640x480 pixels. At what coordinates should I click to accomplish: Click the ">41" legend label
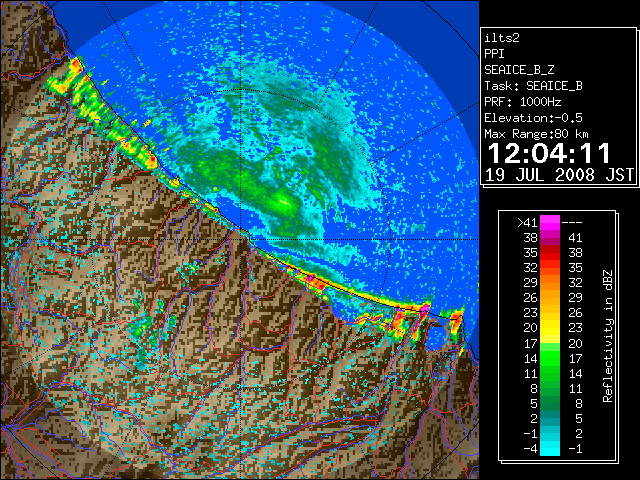coord(527,222)
